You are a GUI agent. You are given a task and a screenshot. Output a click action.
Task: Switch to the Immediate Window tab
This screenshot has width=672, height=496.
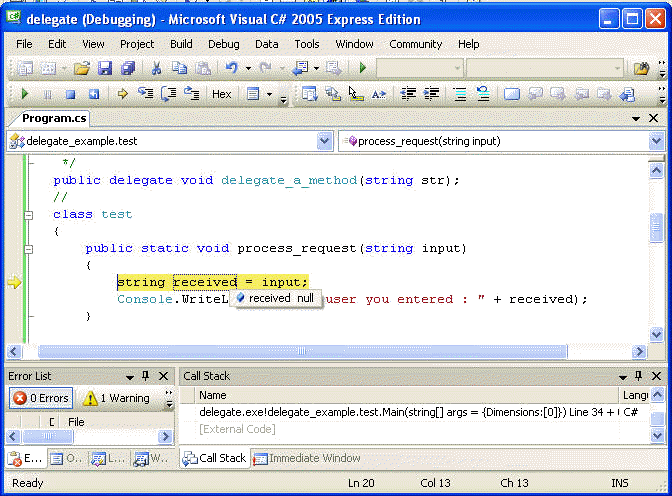click(306, 458)
